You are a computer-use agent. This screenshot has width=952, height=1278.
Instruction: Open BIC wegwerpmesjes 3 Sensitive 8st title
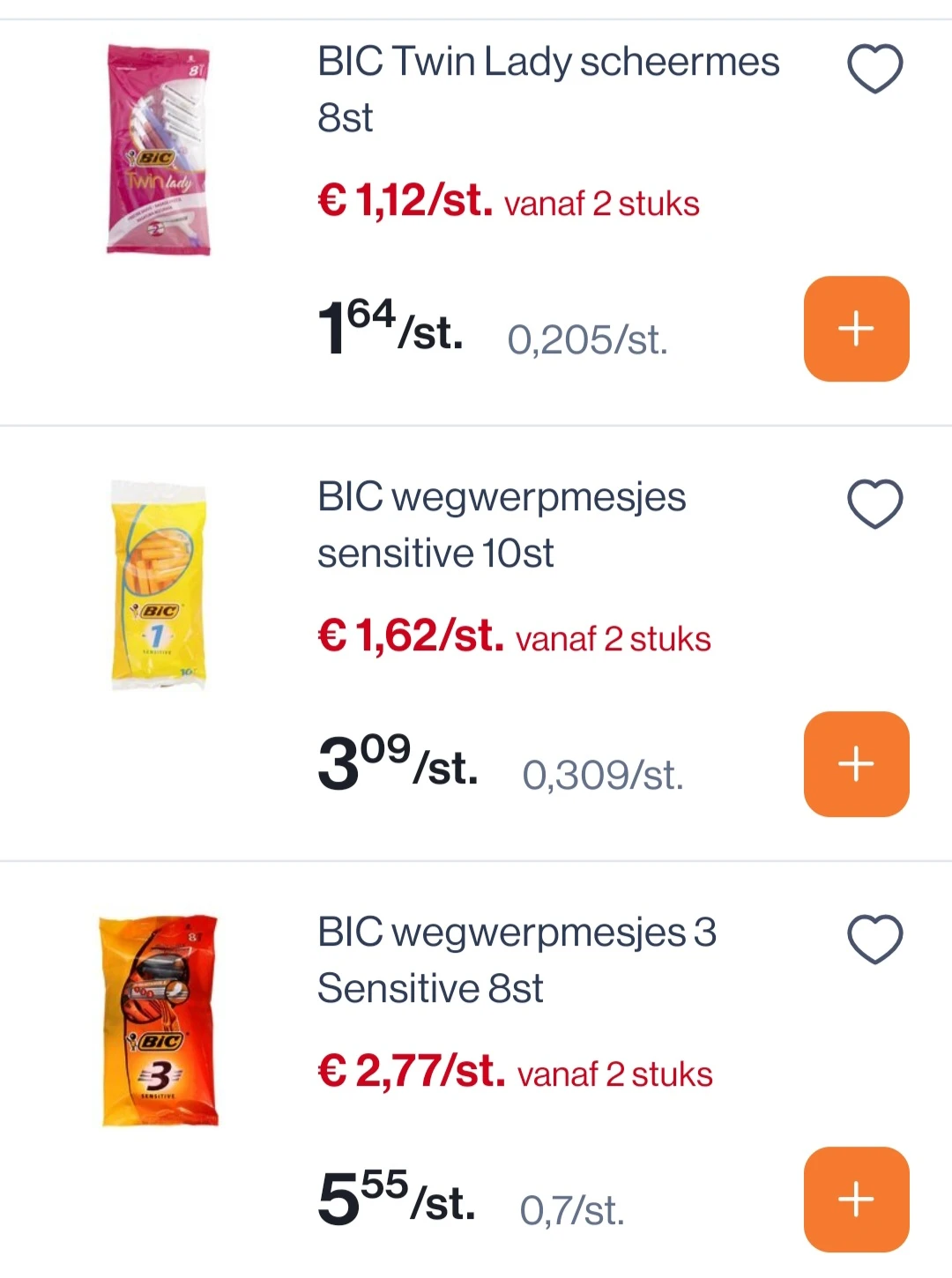pyautogui.click(x=517, y=961)
